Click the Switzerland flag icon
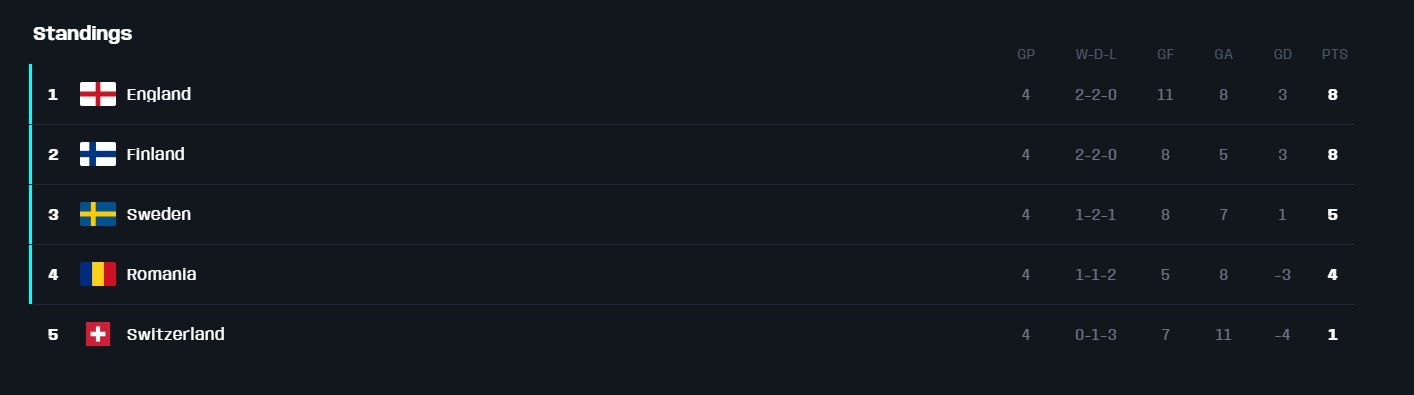This screenshot has height=395, width=1414. [x=98, y=334]
